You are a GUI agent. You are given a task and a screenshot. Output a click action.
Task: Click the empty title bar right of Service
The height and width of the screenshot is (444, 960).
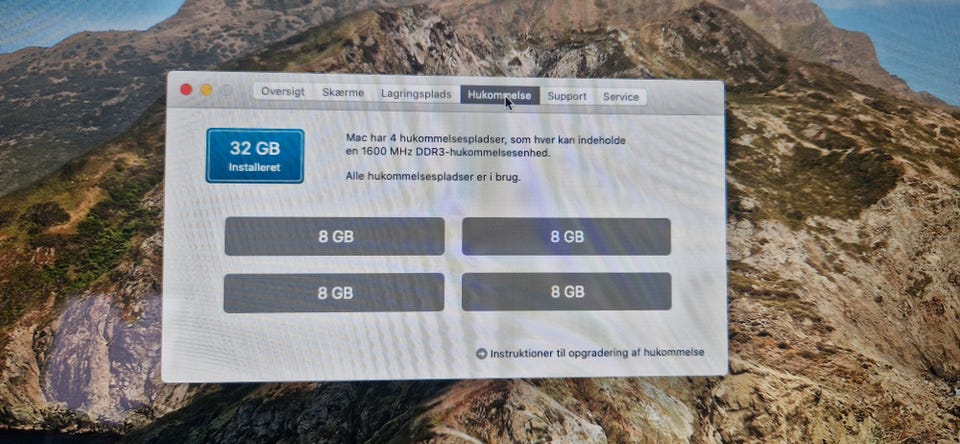point(684,98)
